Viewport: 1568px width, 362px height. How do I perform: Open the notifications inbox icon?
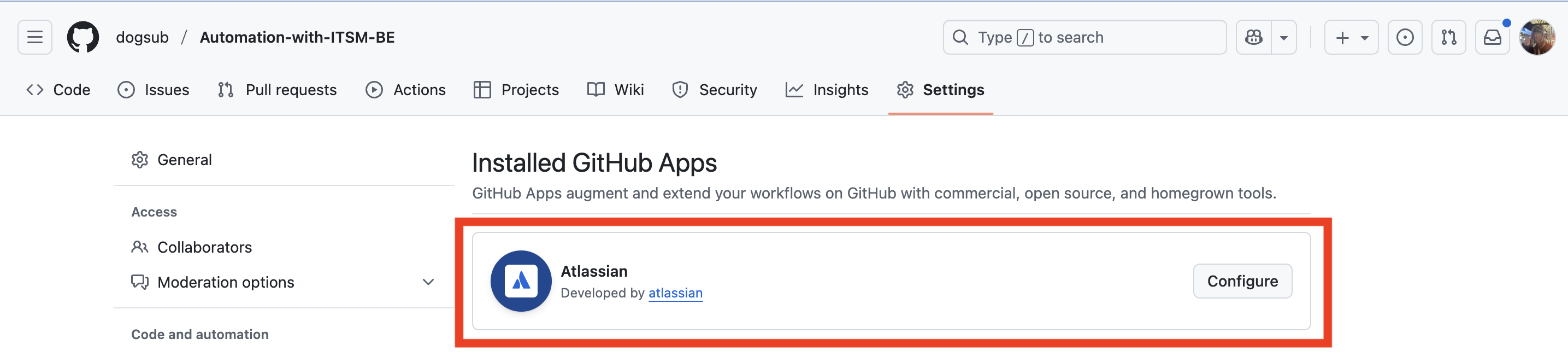click(1493, 37)
